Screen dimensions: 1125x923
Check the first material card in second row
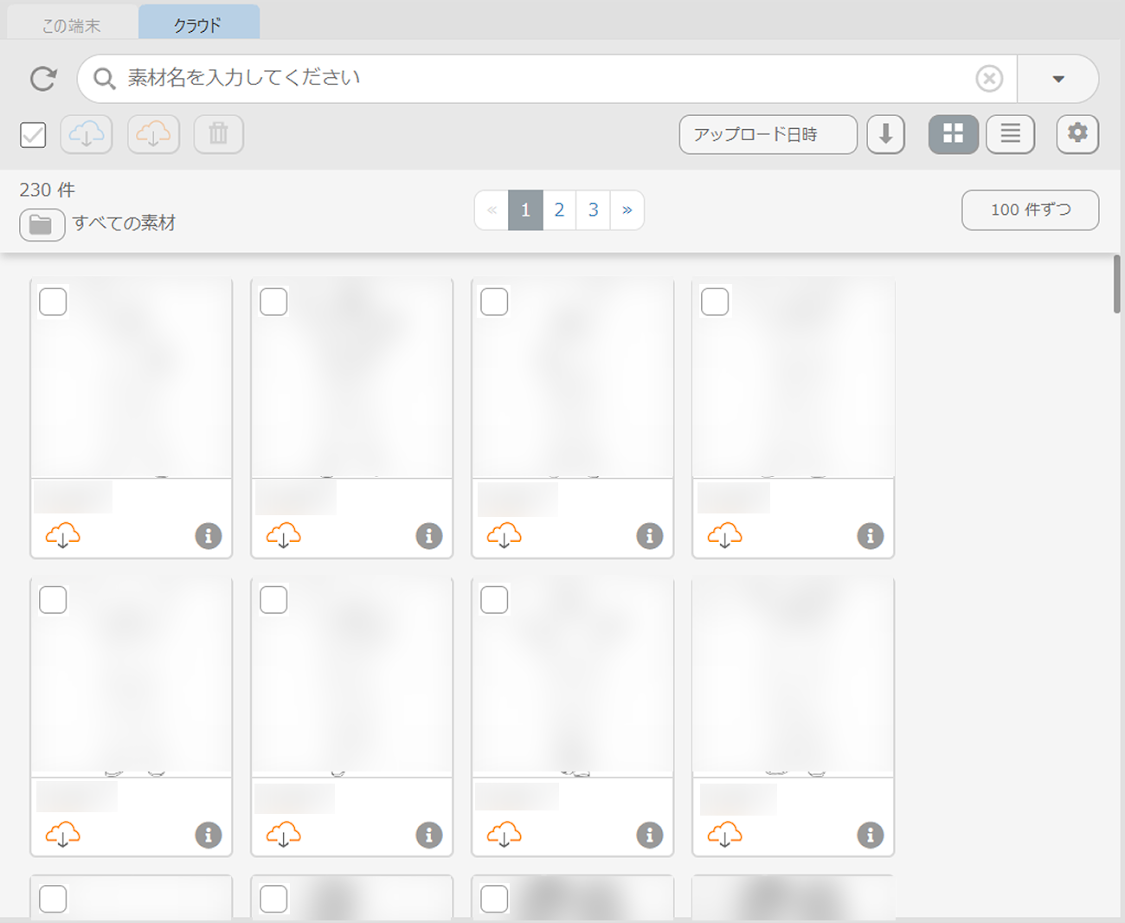(x=53, y=600)
